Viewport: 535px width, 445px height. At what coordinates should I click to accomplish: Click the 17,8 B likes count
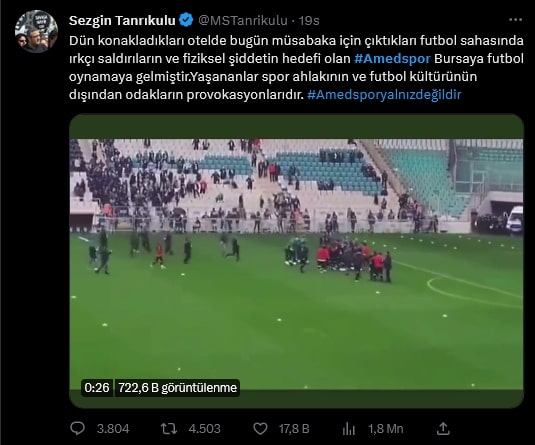(294, 429)
